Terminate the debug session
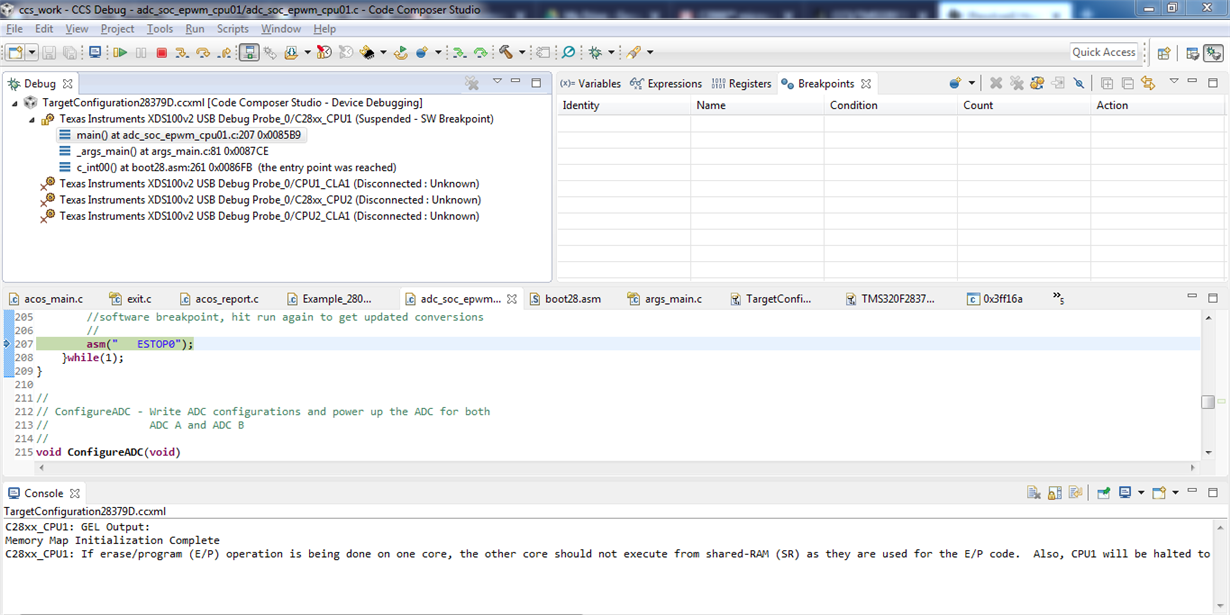1230x615 pixels. point(161,52)
